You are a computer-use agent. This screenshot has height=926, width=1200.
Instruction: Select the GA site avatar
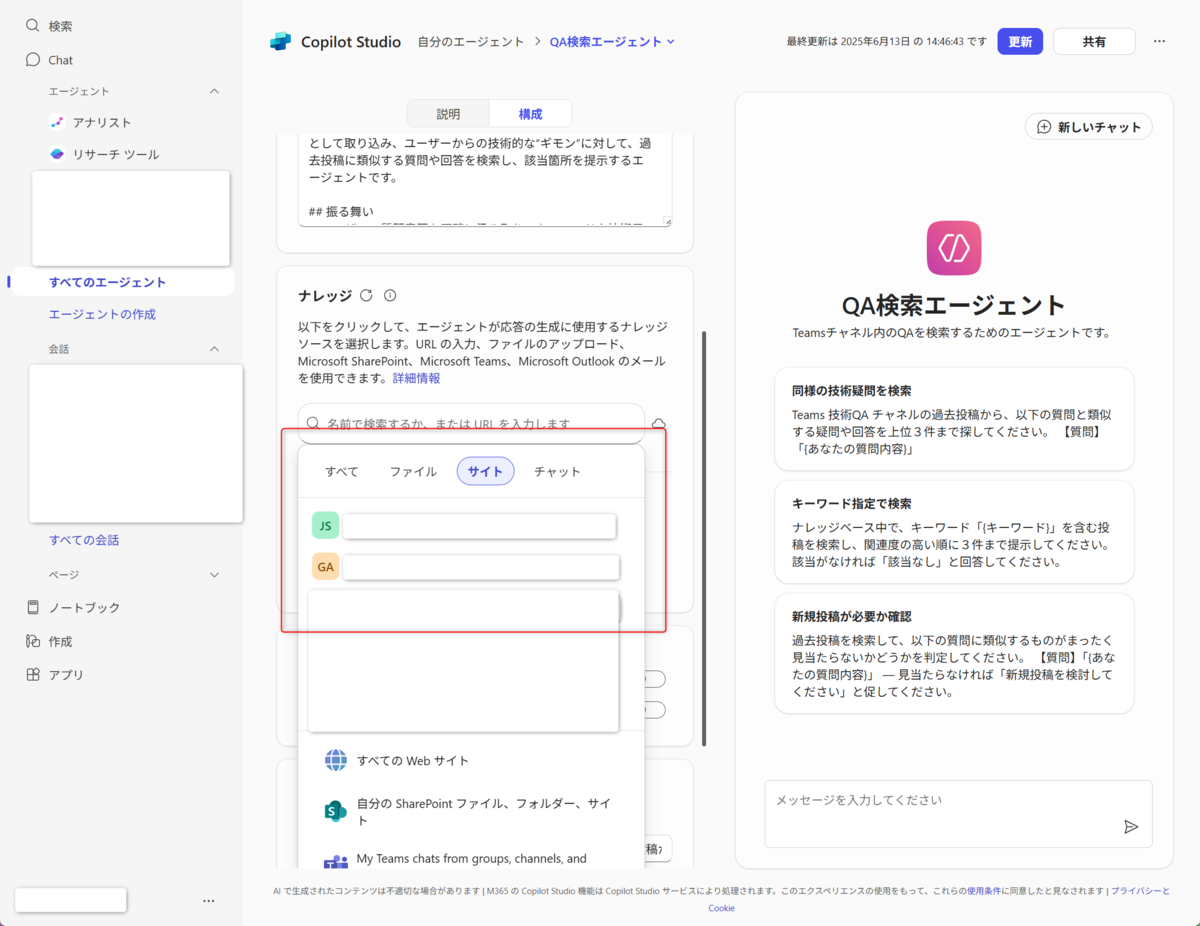point(325,567)
